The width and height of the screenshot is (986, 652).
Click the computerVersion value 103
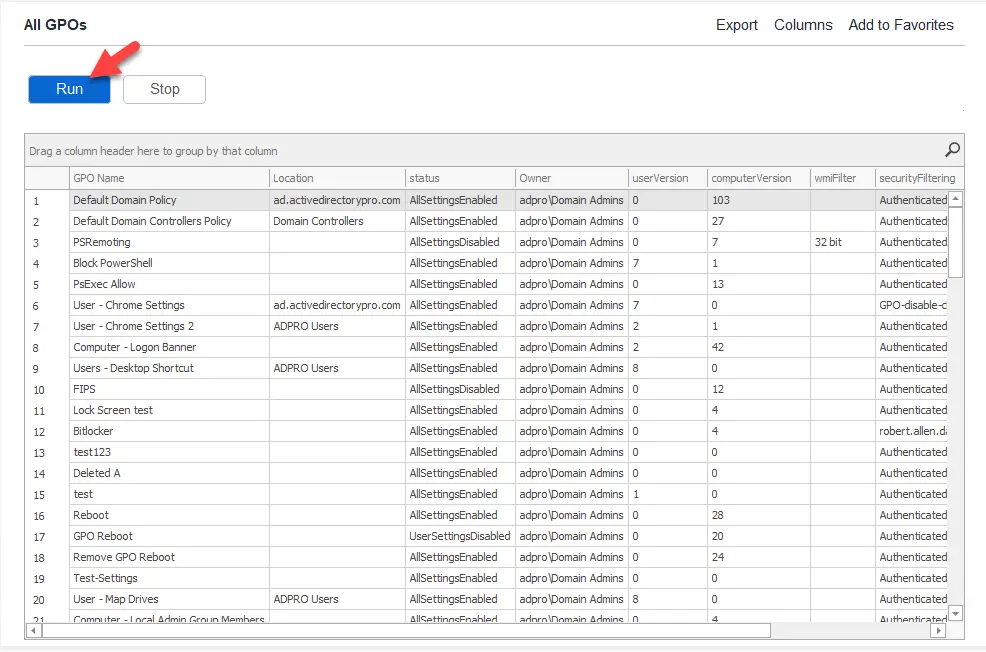758,200
